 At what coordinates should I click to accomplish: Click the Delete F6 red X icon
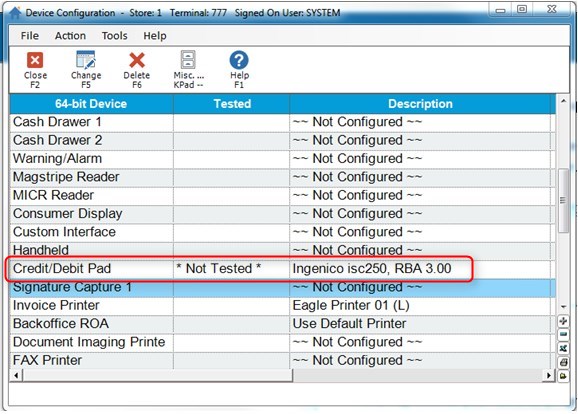pyautogui.click(x=137, y=60)
